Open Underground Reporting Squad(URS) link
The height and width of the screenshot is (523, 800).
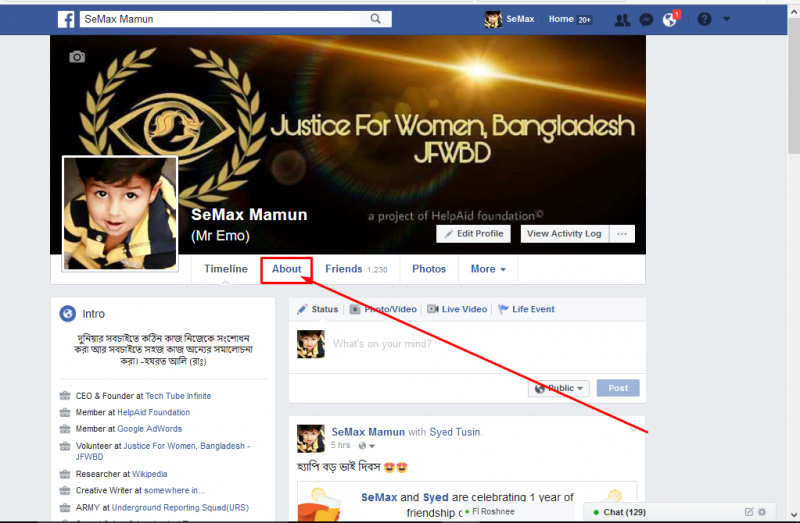(x=180, y=508)
